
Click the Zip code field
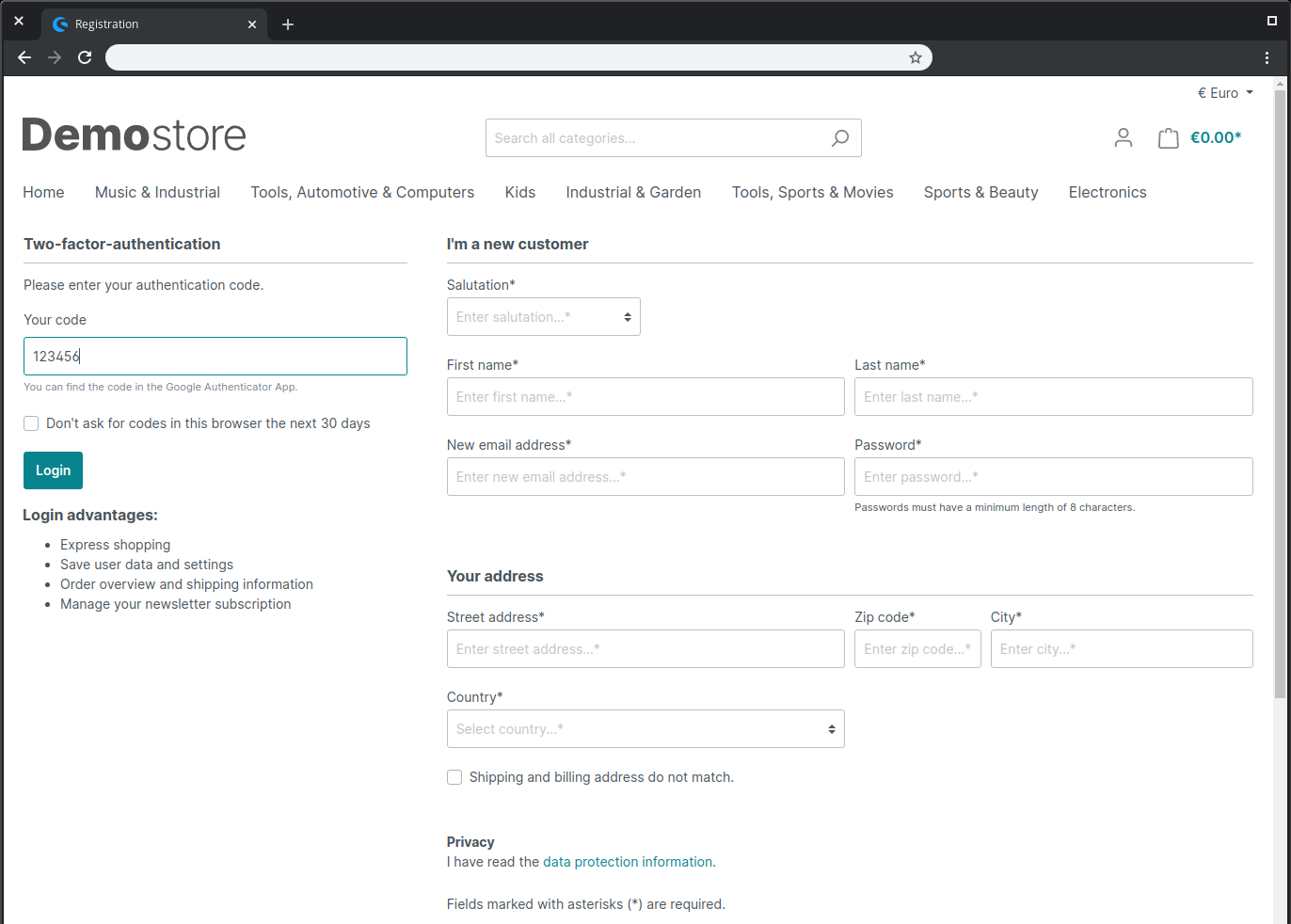(x=917, y=649)
